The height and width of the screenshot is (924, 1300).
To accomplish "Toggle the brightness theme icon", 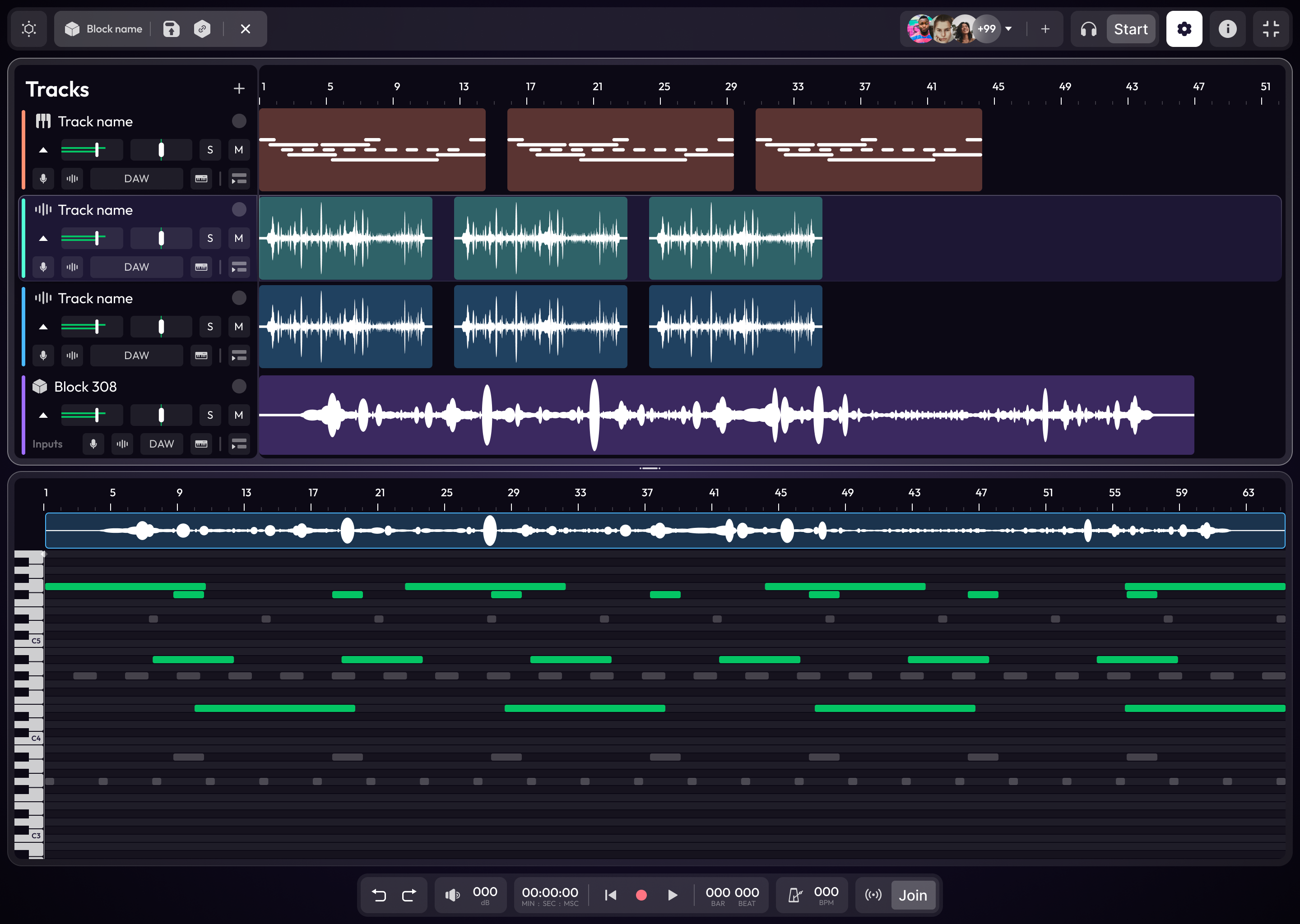I will coord(28,28).
